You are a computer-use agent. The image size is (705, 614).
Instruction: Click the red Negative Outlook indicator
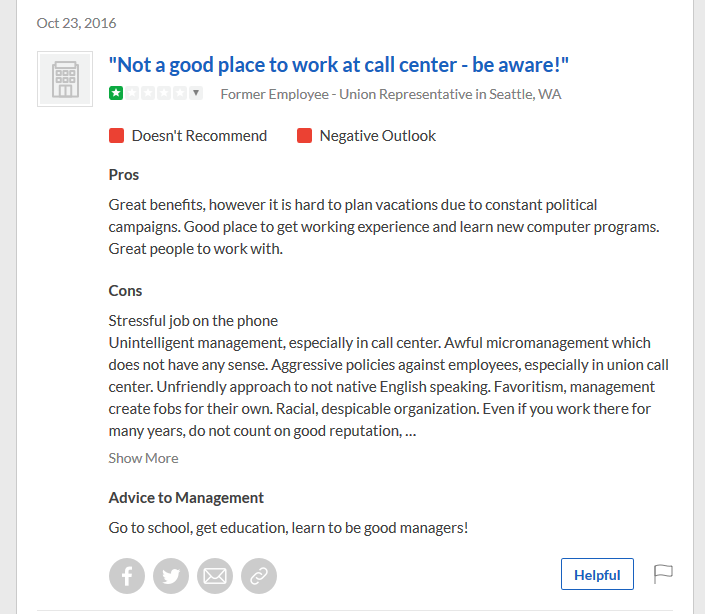click(304, 135)
